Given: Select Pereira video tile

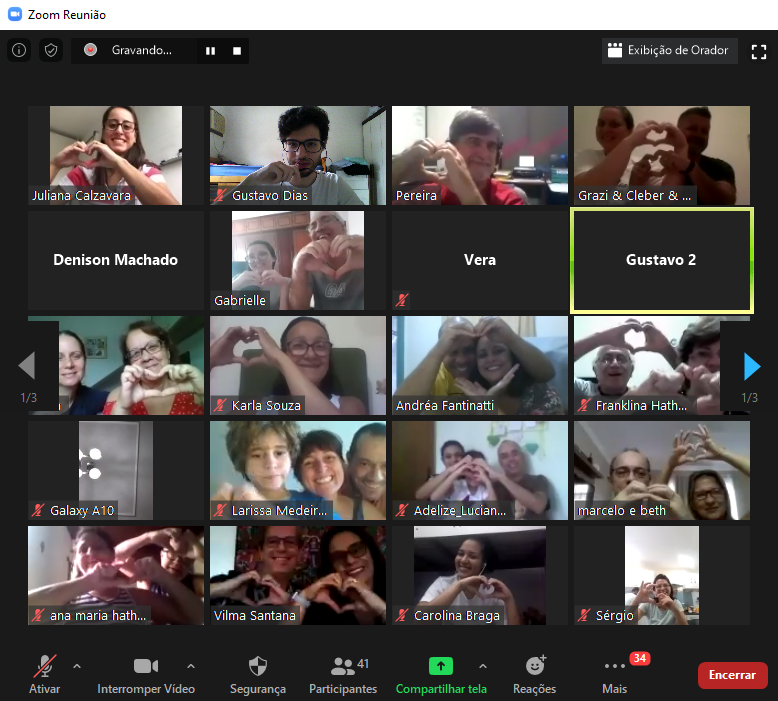Looking at the screenshot, I should pyautogui.click(x=480, y=155).
